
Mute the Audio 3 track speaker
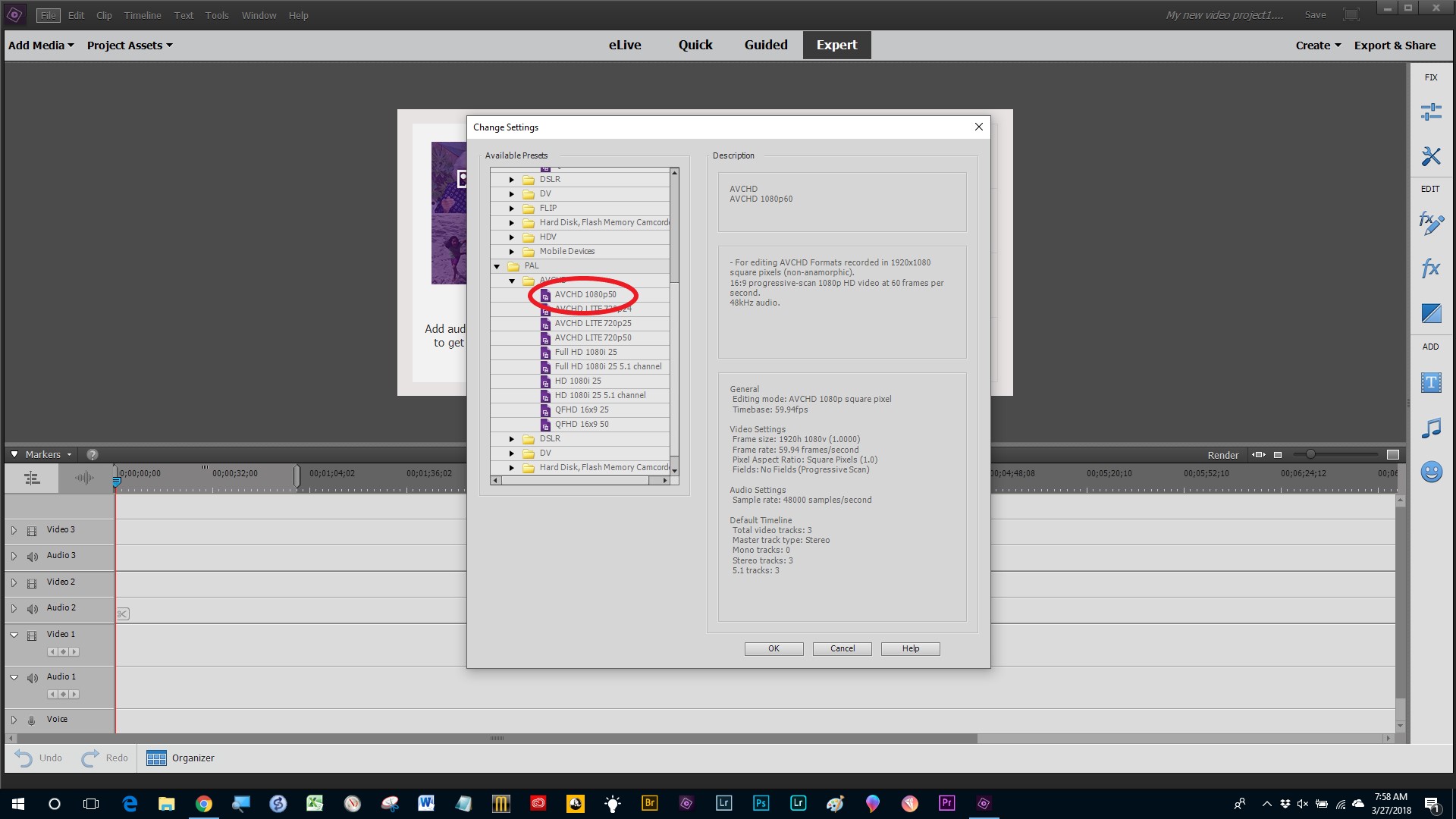(x=32, y=557)
